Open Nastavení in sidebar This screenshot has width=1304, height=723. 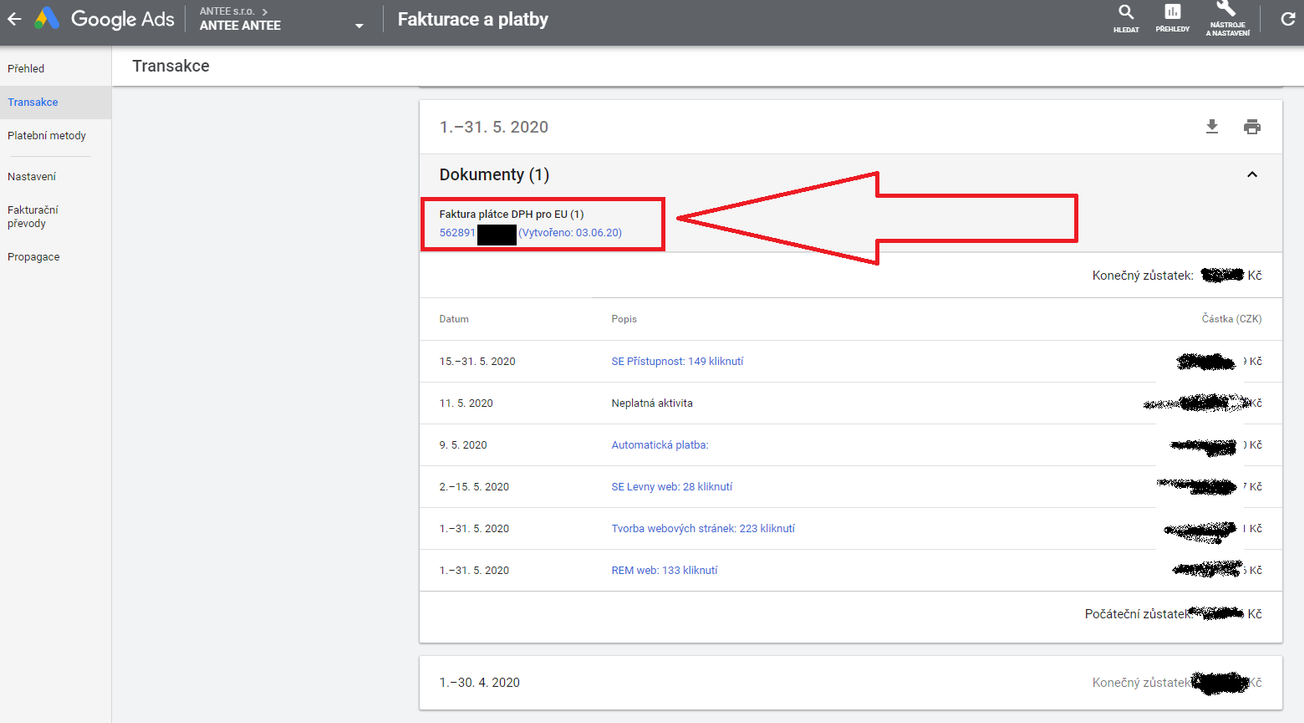click(31, 177)
